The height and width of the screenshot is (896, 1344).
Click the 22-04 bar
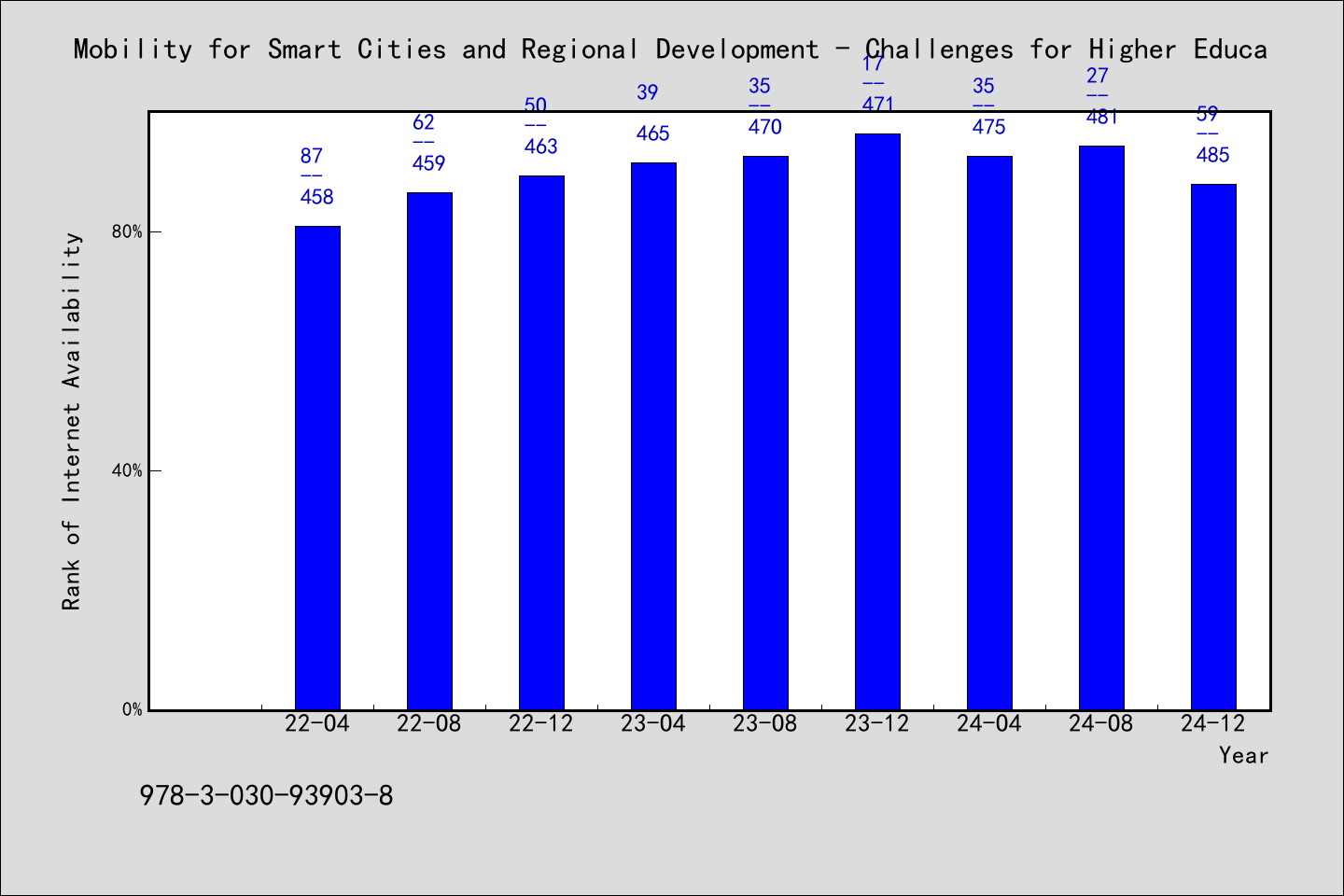[x=317, y=468]
